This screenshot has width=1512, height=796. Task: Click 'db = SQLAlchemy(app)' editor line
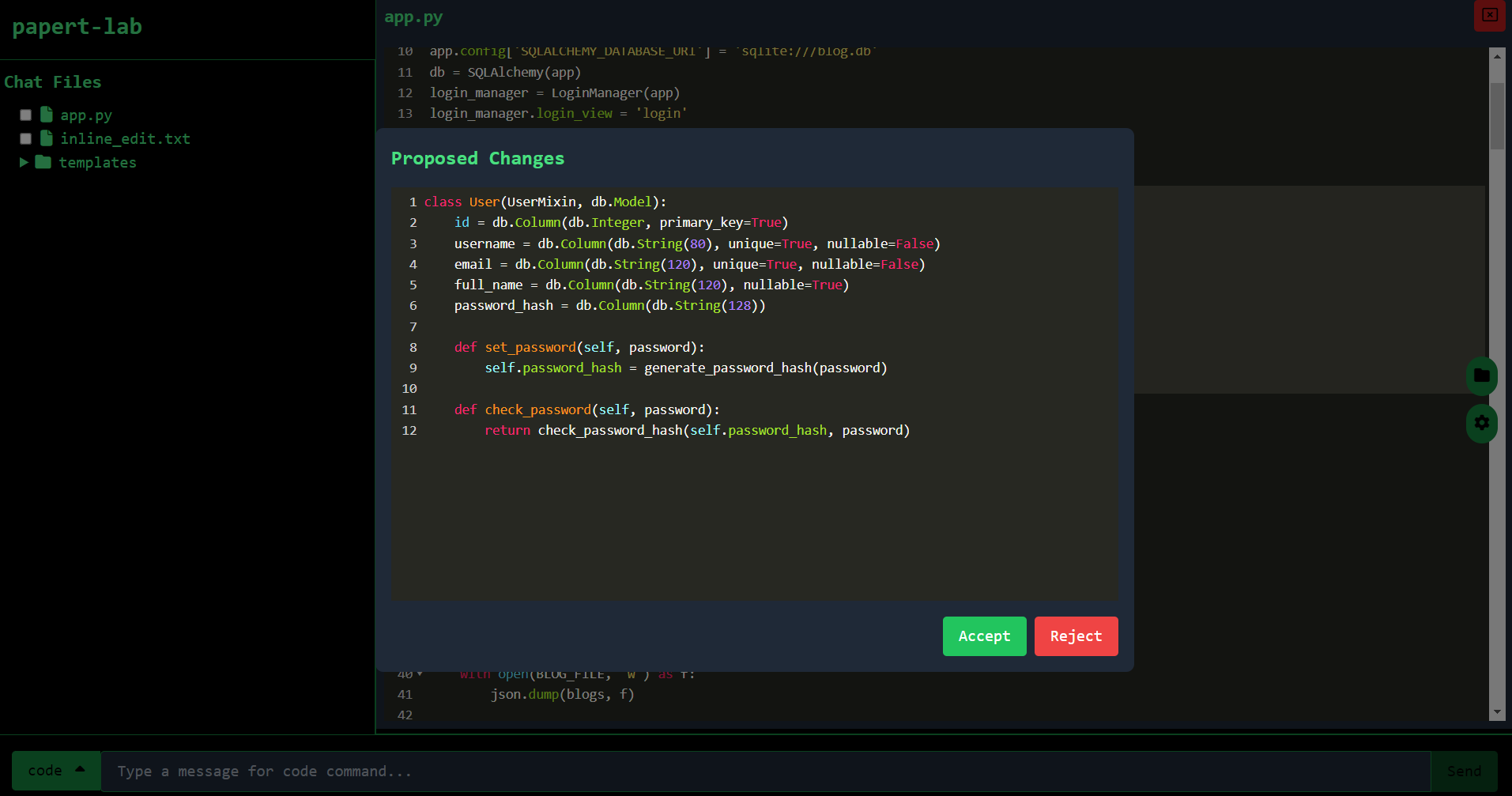pyautogui.click(x=505, y=72)
